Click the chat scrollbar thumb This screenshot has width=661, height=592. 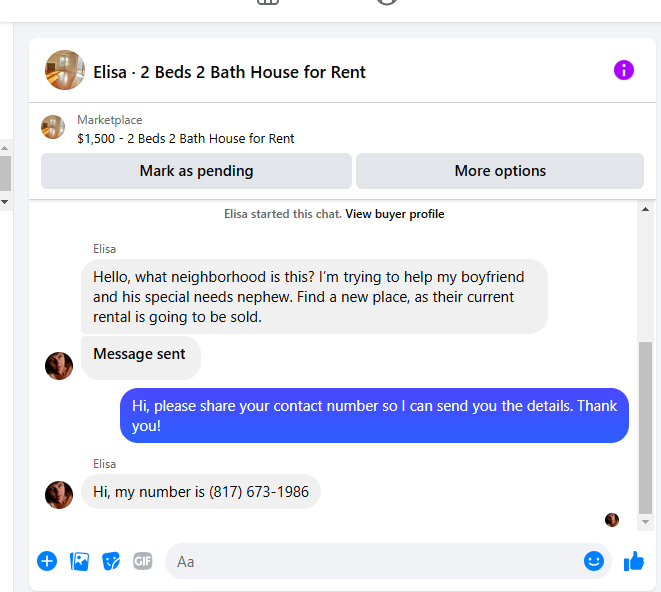(645, 427)
